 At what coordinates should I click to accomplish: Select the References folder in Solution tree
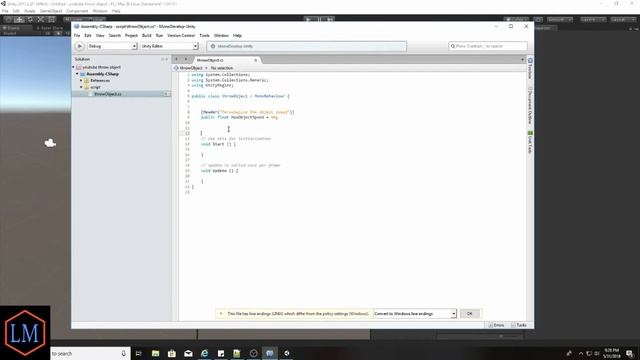click(100, 80)
